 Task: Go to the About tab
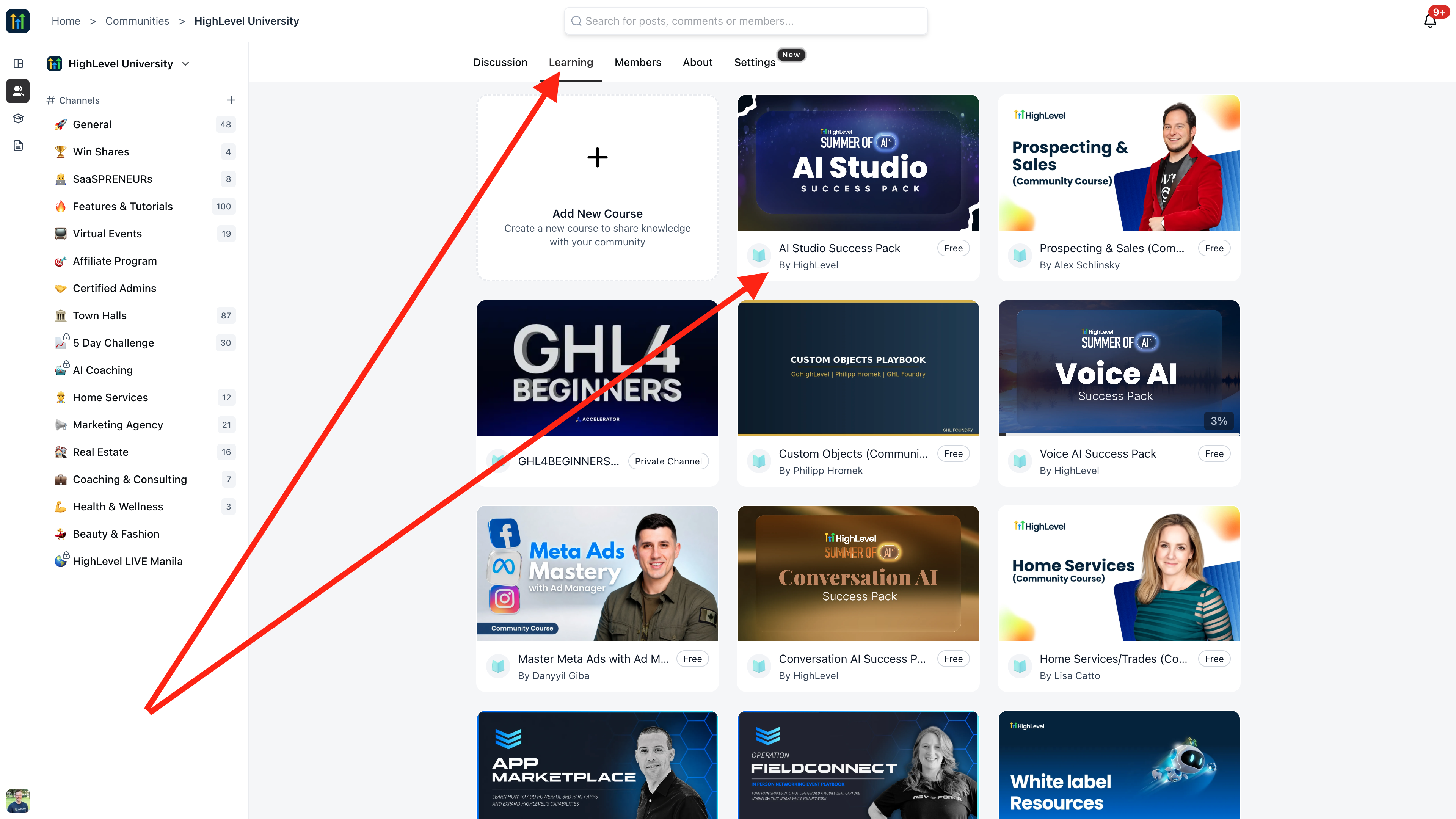point(698,62)
